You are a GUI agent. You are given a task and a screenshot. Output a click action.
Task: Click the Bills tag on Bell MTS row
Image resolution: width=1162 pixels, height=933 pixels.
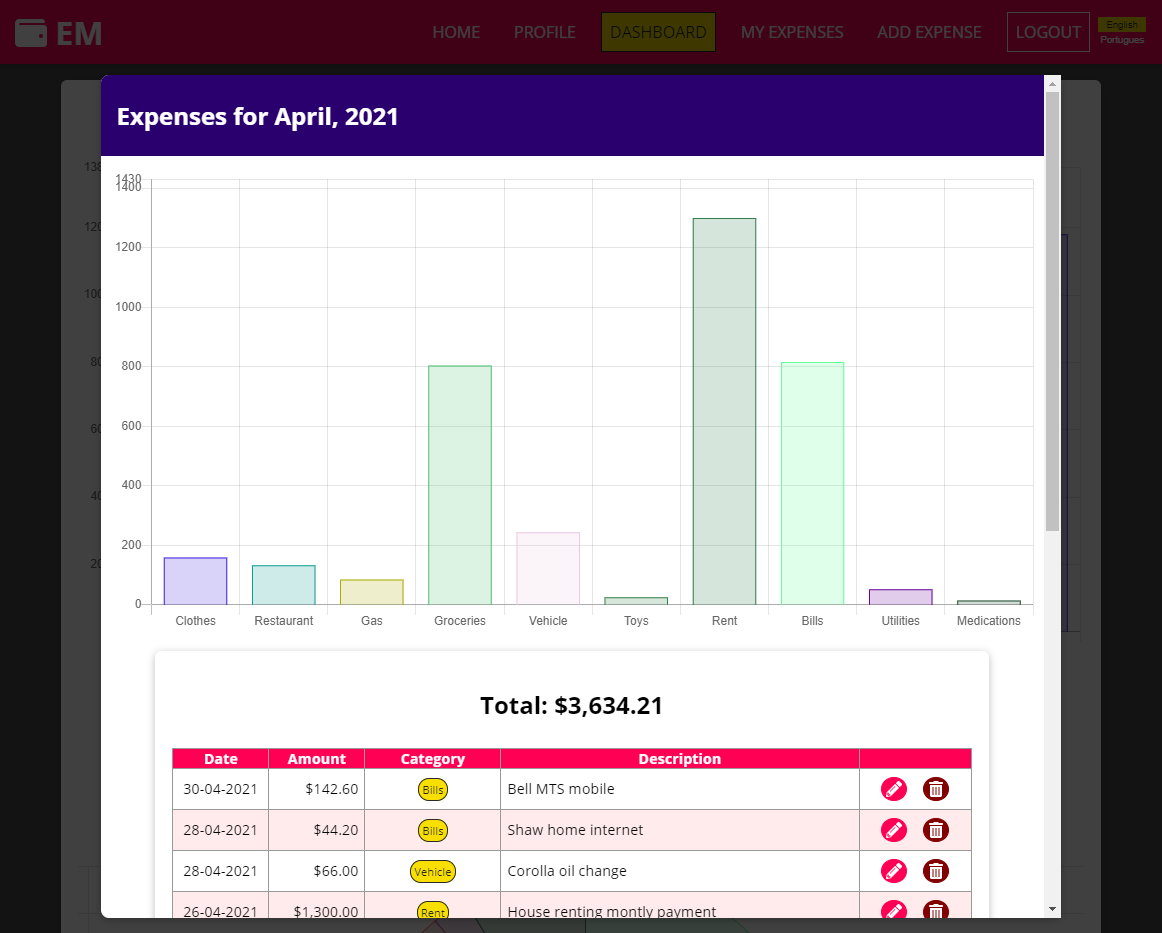[433, 789]
